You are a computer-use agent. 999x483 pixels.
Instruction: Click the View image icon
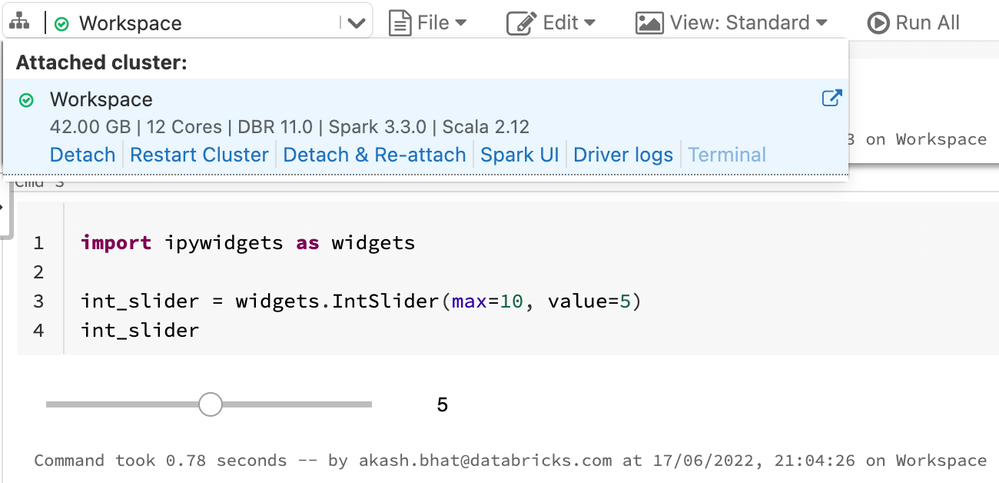pos(649,22)
